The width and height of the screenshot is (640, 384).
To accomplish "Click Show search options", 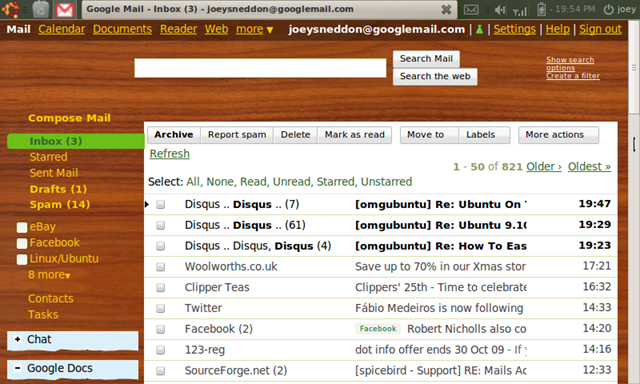I will pyautogui.click(x=570, y=64).
